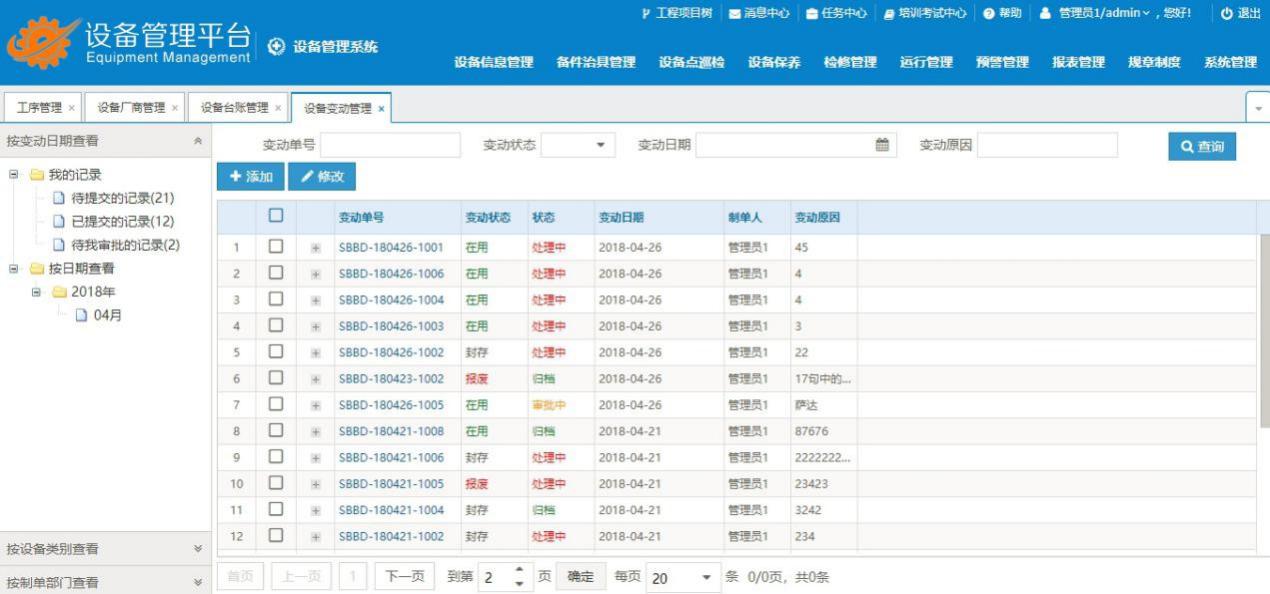The image size is (1270, 594).
Task: Click the 退出 power icon
Action: coord(1226,14)
